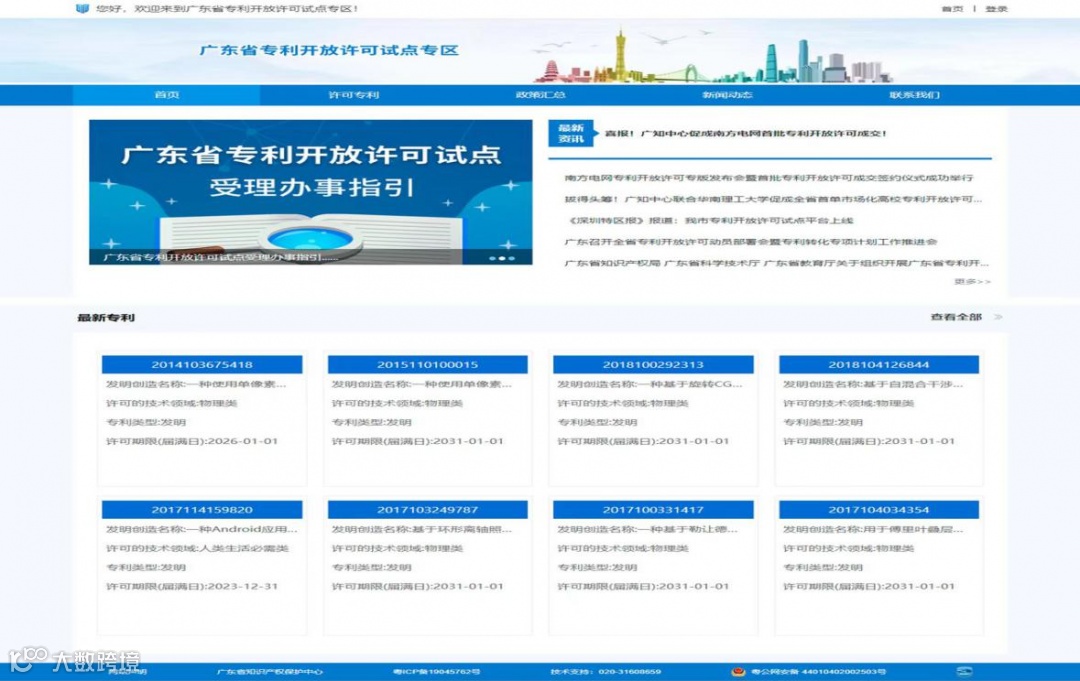Image resolution: width=1080 pixels, height=681 pixels.
Task: Open 粤公网安备 44010402002503号 footer link
Action: point(818,671)
